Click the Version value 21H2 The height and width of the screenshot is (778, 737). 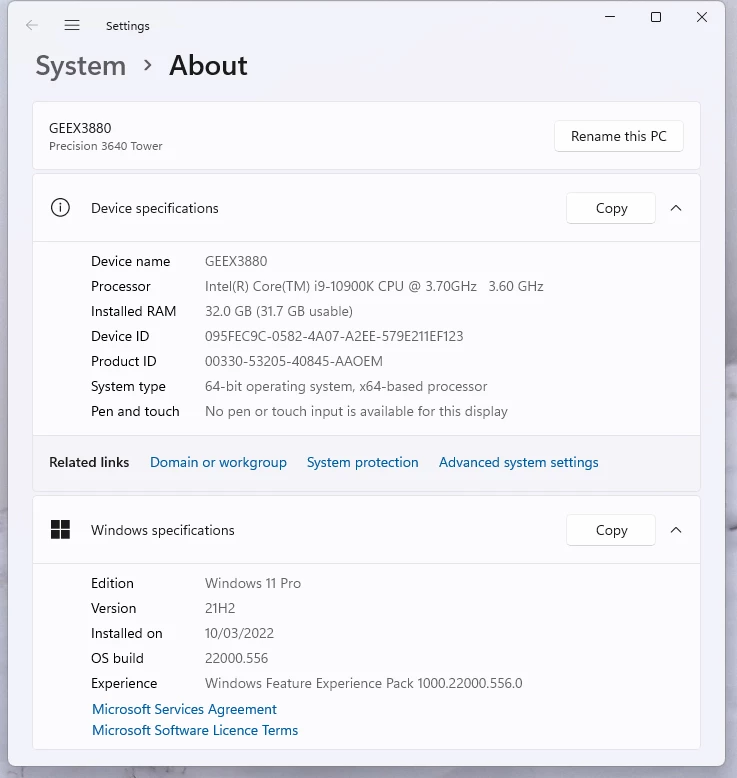[x=220, y=608]
